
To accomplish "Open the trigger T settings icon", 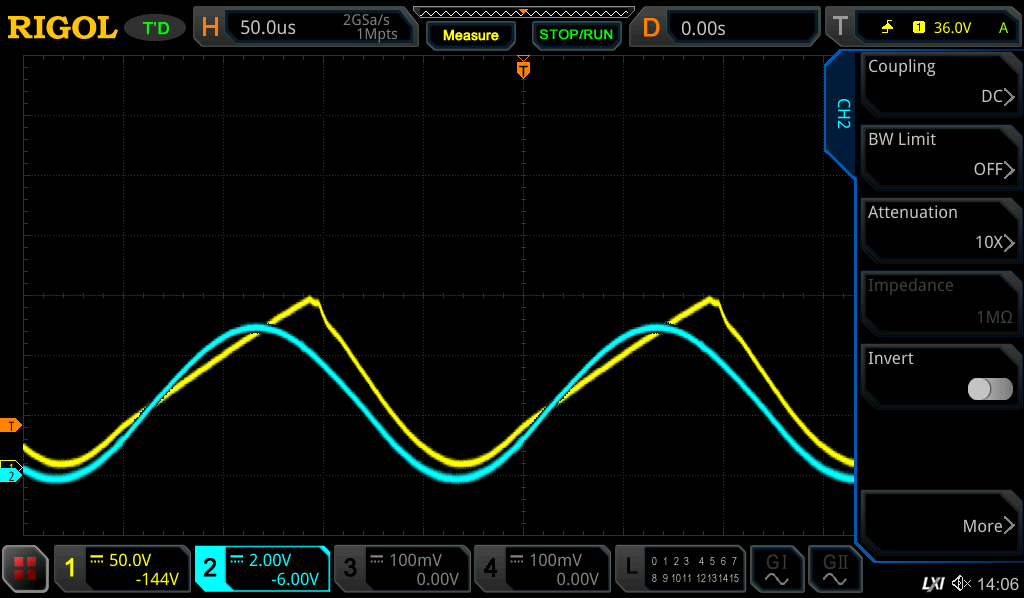I will [840, 27].
